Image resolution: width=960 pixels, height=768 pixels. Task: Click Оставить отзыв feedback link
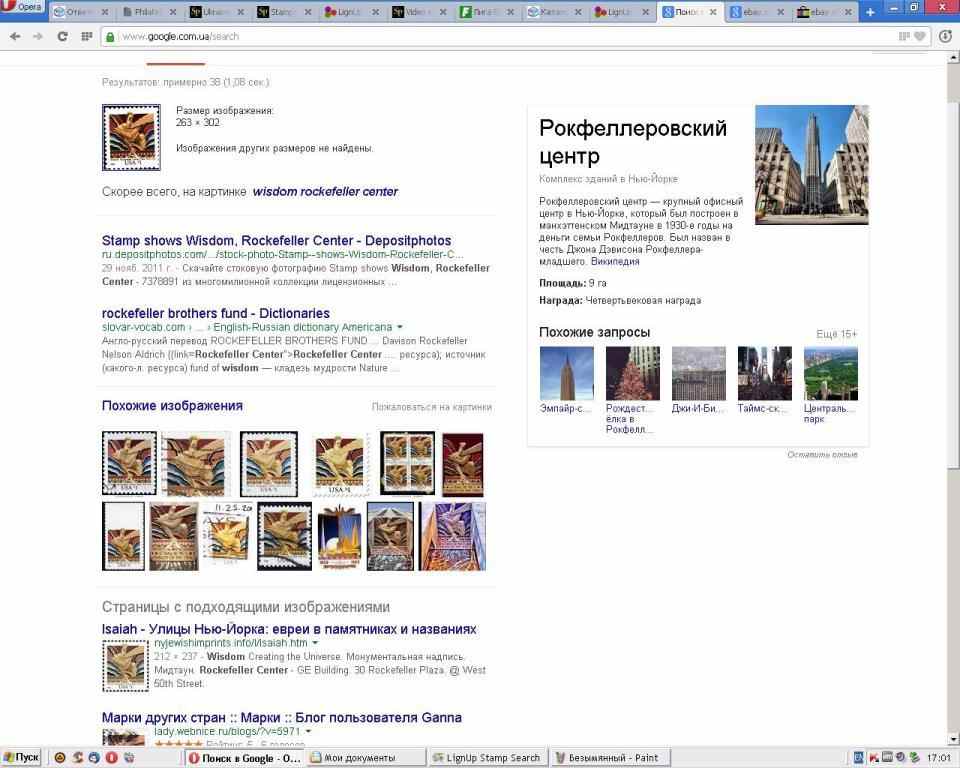point(822,454)
